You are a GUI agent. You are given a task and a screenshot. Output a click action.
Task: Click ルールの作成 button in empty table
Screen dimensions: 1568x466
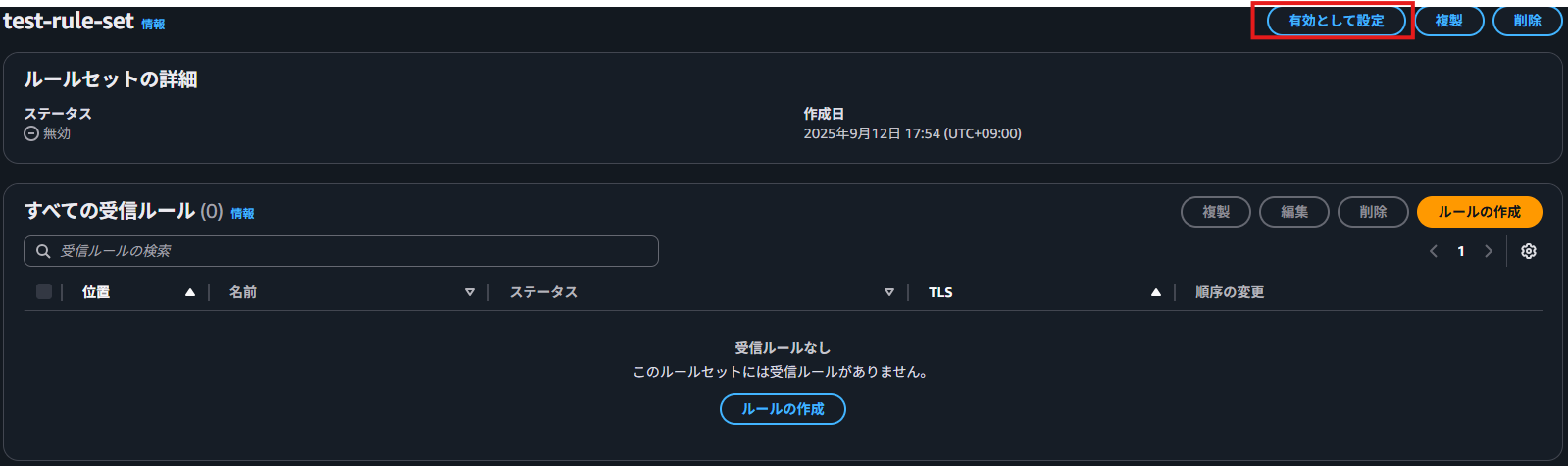[783, 409]
